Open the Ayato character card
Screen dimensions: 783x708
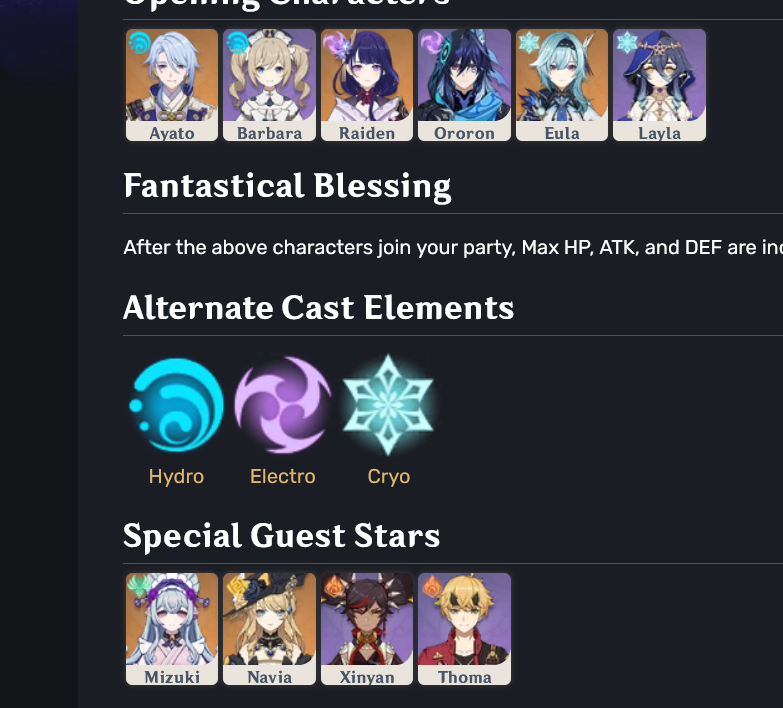coord(172,85)
